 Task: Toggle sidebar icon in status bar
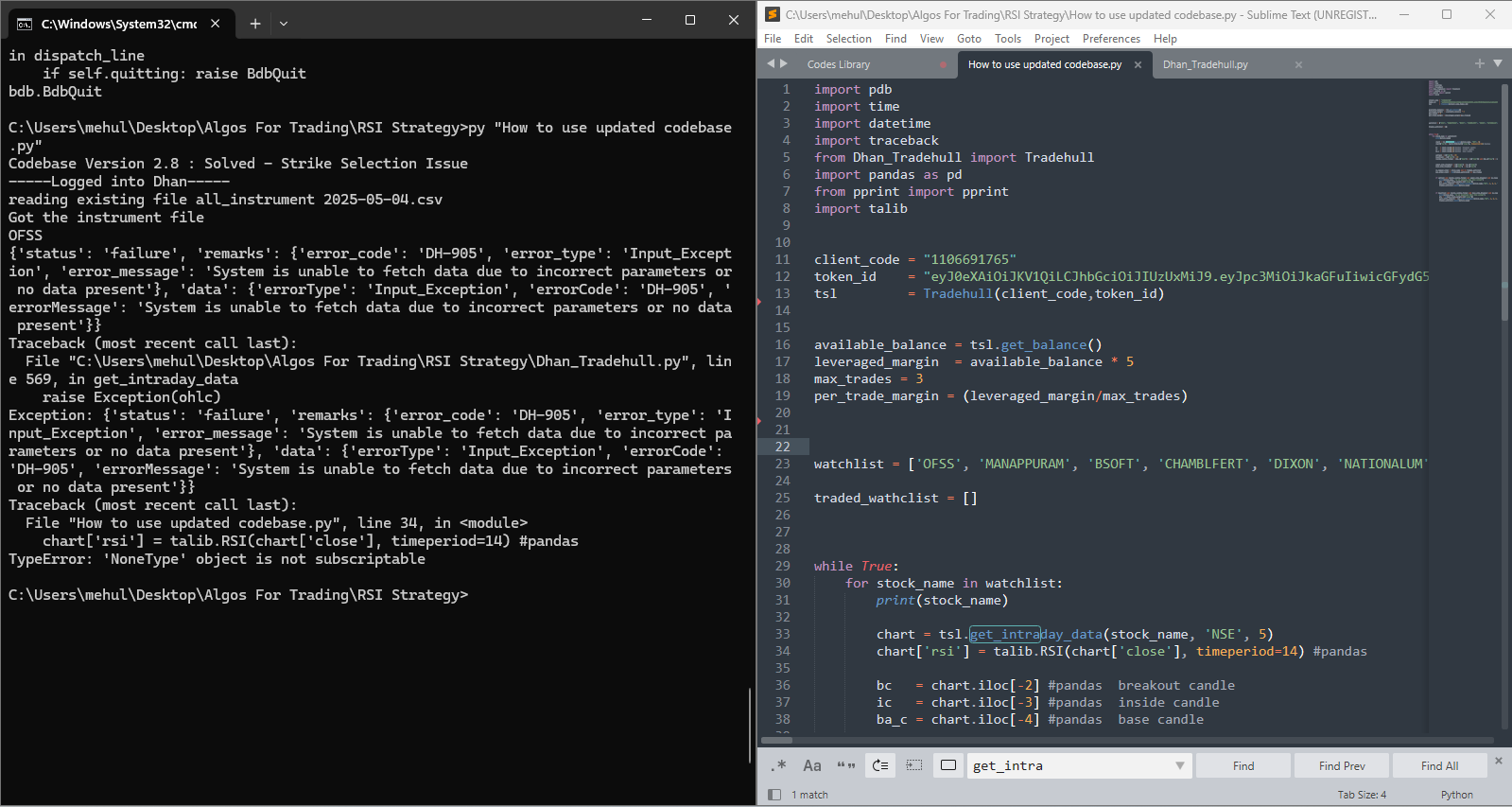click(x=774, y=795)
